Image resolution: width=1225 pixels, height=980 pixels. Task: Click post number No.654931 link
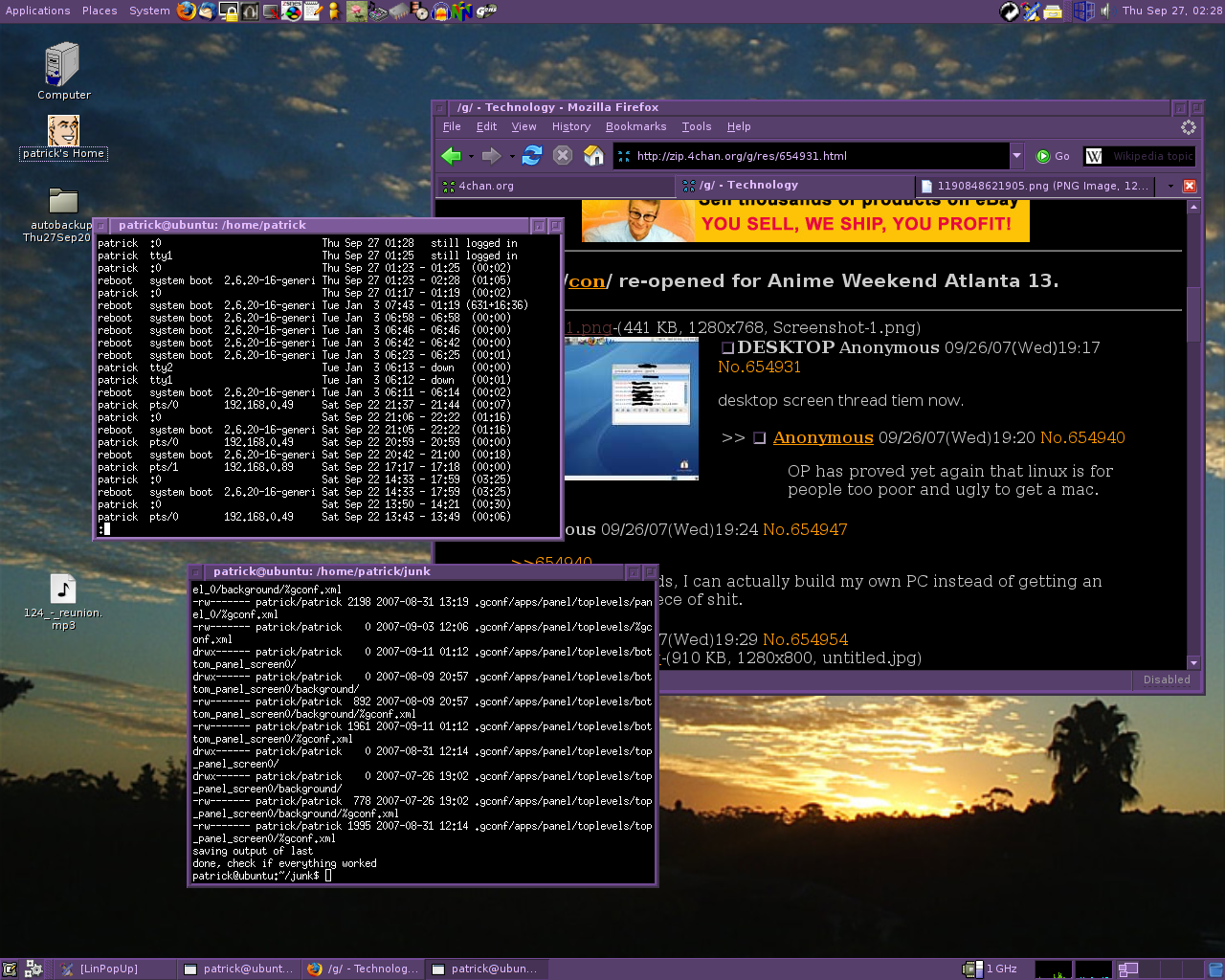pos(760,367)
